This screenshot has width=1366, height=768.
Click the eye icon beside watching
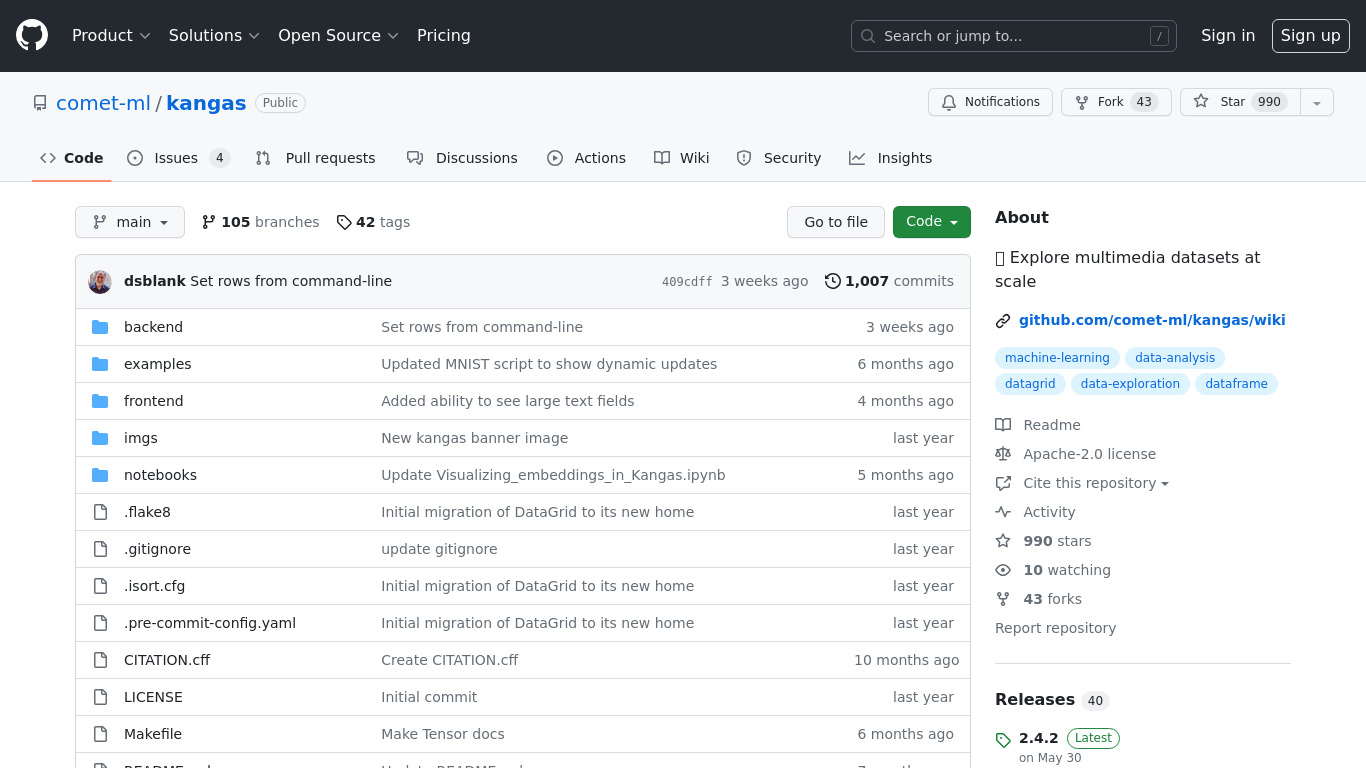pos(1003,570)
